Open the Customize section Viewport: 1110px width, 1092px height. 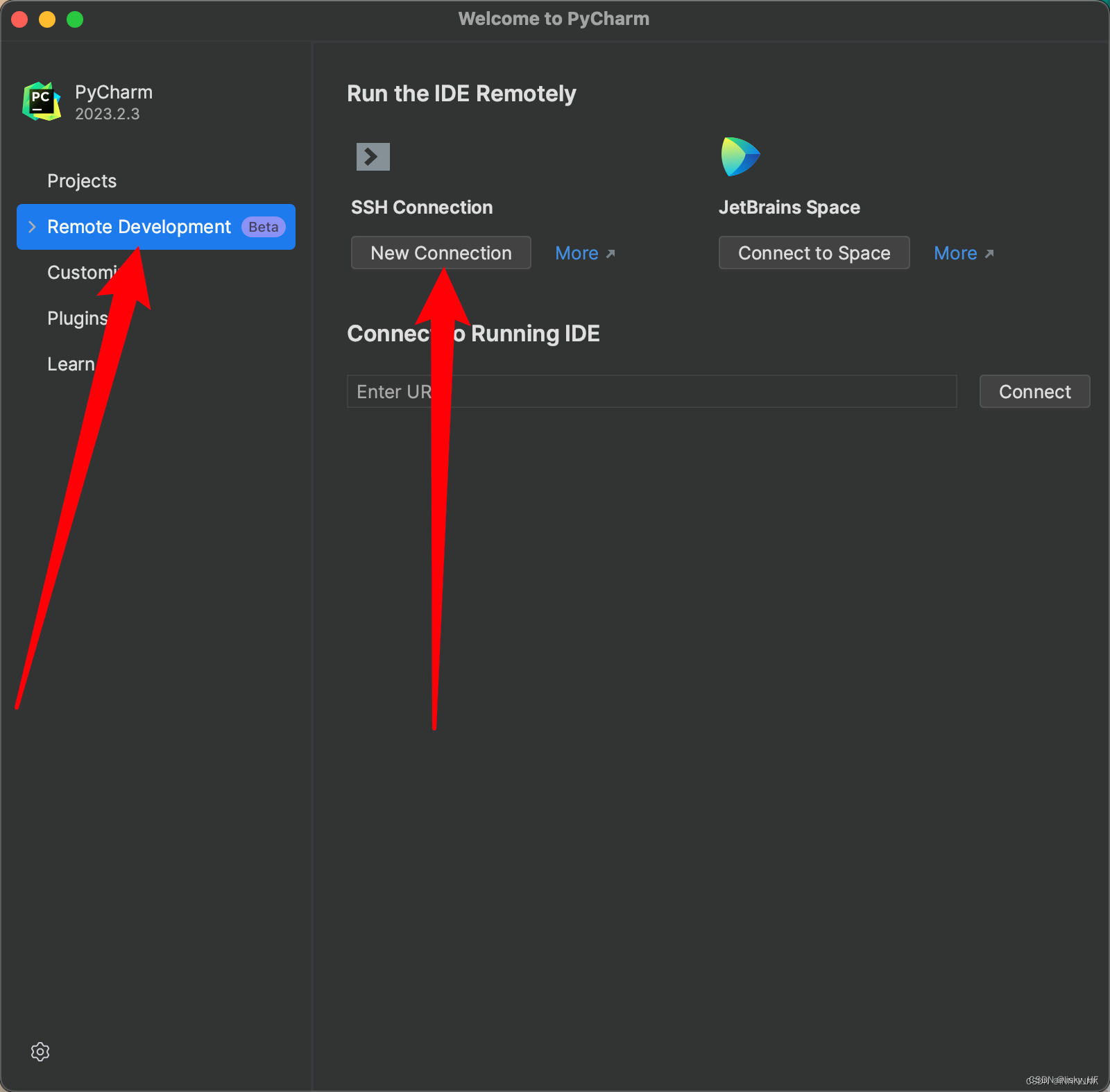pyautogui.click(x=83, y=272)
